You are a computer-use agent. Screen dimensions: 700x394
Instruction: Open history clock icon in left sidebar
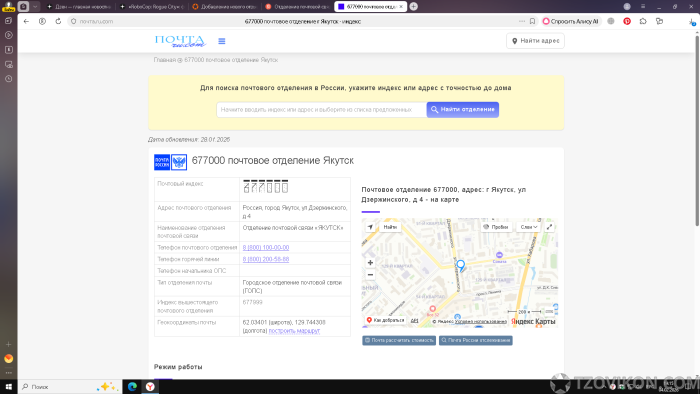(8, 79)
